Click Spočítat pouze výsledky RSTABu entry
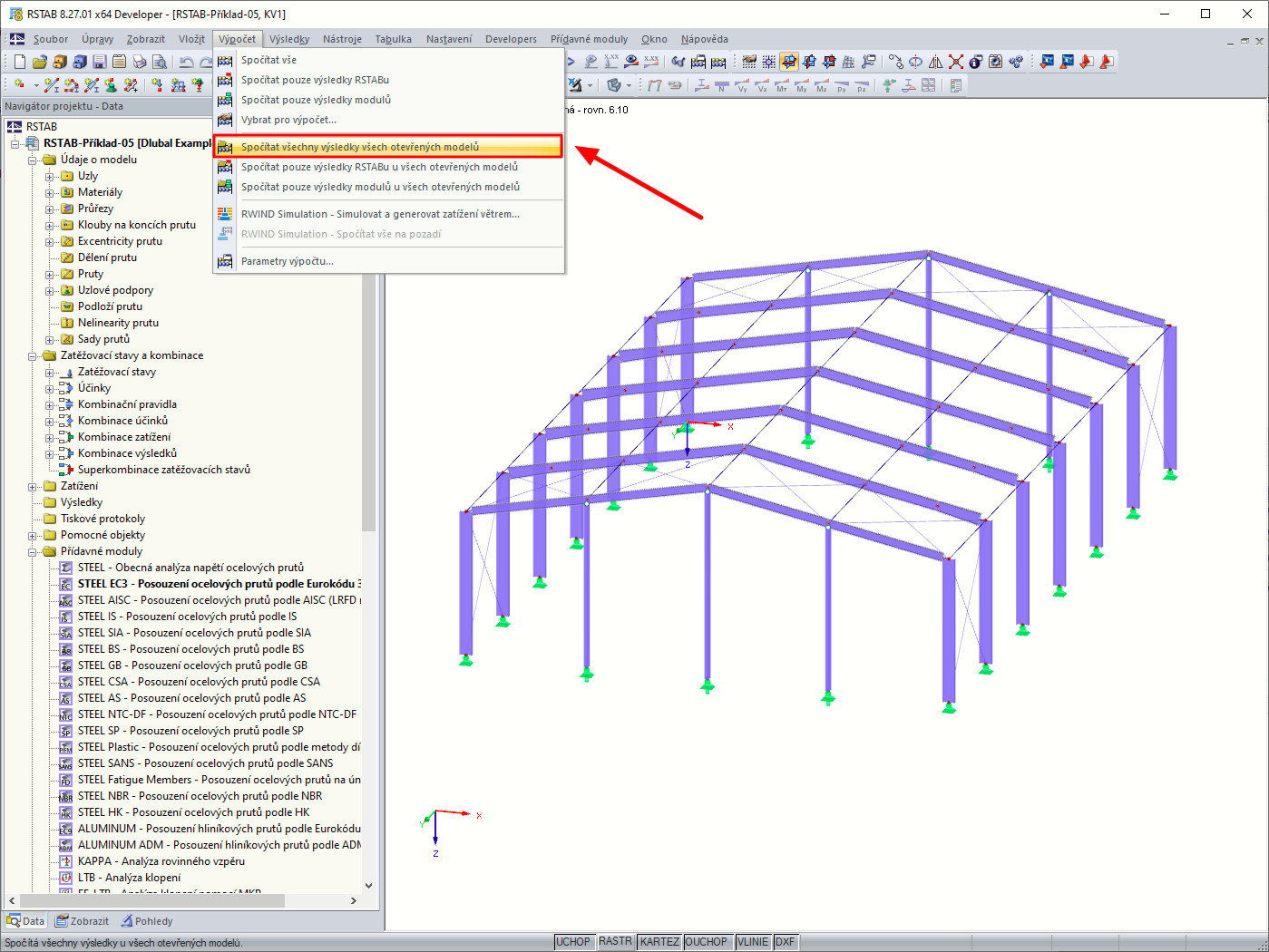 pos(389,80)
